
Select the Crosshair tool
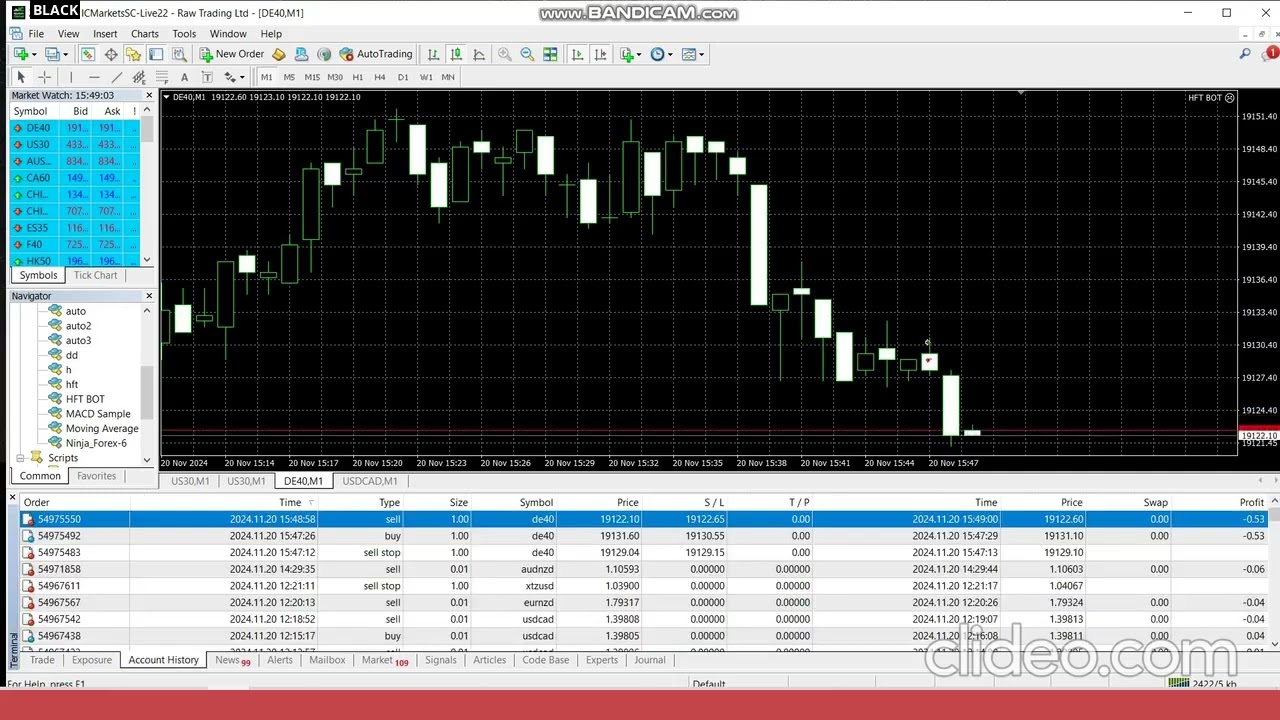(x=44, y=77)
